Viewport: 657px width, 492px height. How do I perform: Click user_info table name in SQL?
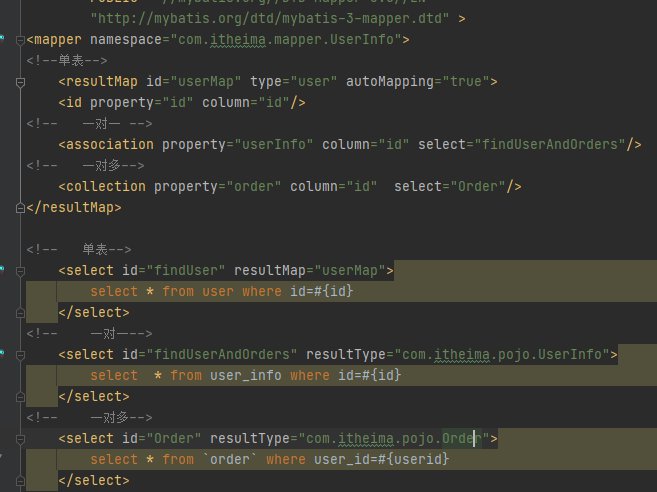coord(246,375)
